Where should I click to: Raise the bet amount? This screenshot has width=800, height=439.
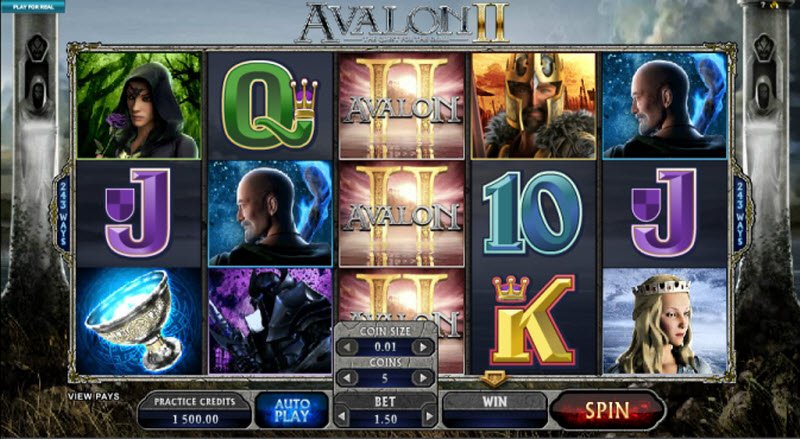(x=430, y=418)
